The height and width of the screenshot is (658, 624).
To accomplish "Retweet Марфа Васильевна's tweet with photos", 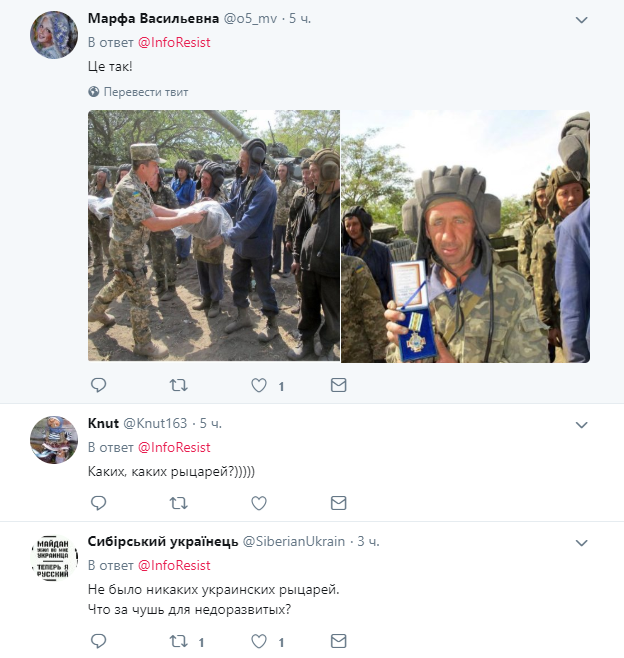I will (x=178, y=385).
